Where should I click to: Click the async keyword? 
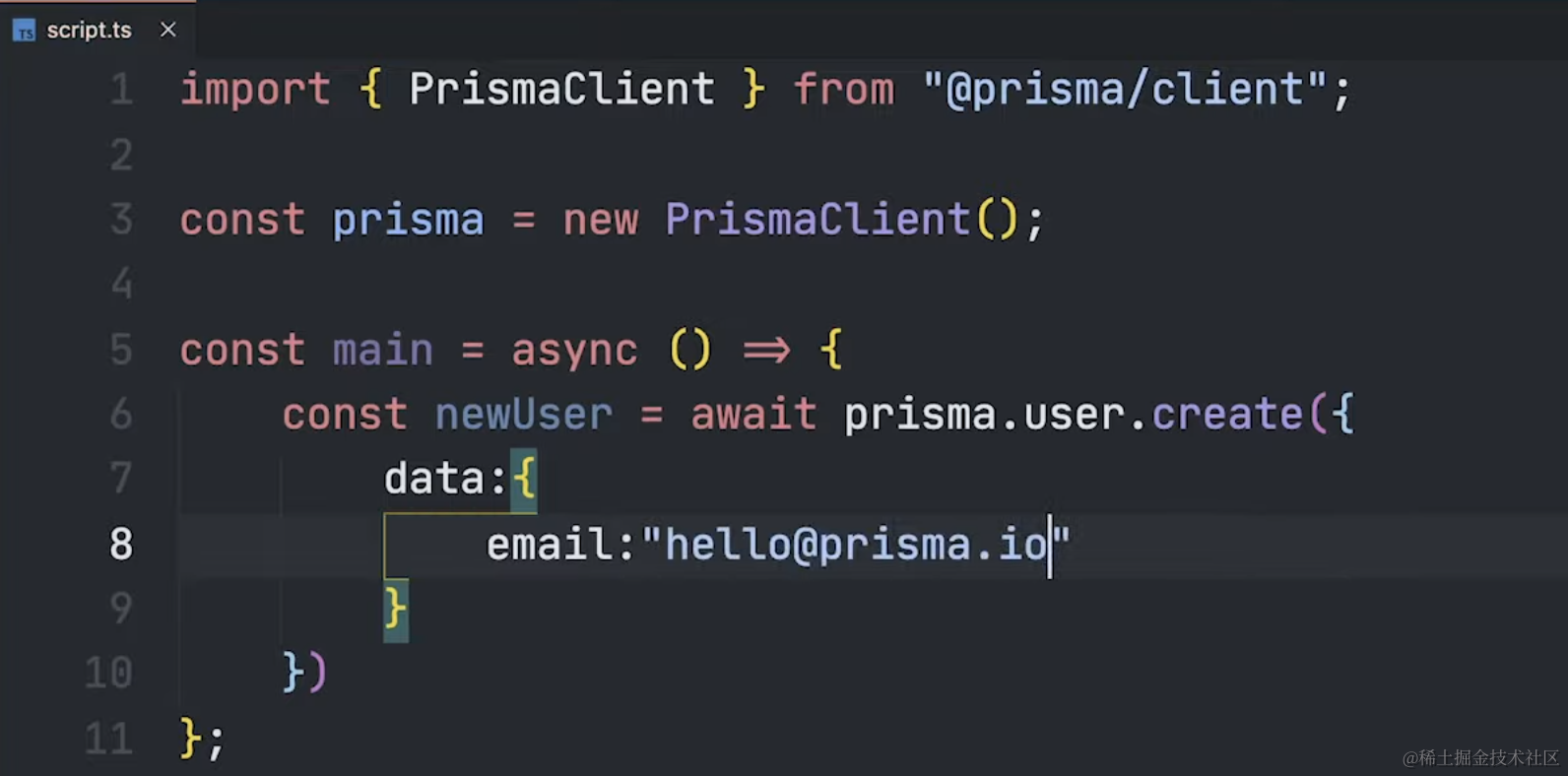(574, 350)
